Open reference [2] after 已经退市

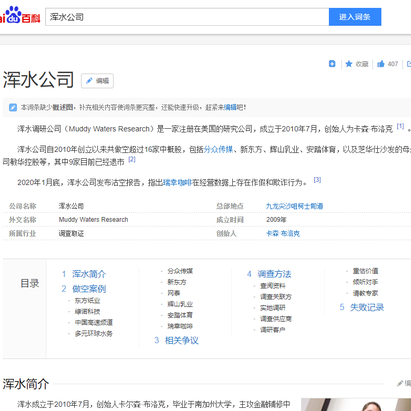[132, 159]
